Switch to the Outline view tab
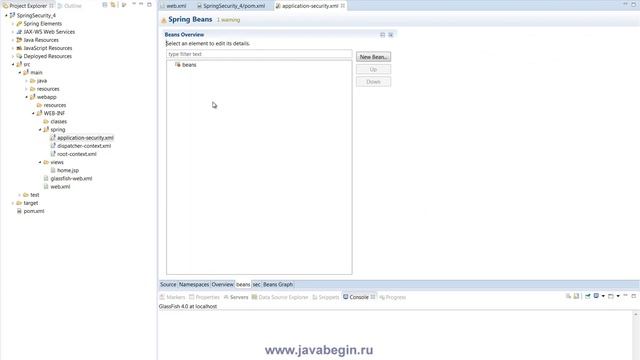Screen dimensions: 640x360 pos(69,6)
